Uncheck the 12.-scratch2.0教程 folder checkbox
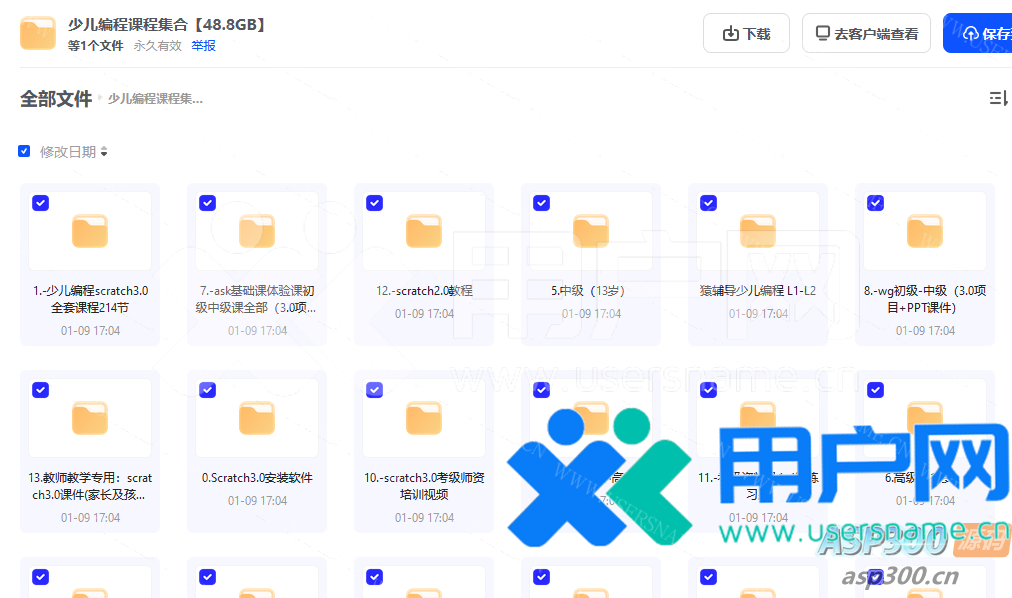1012x598 pixels. (374, 203)
